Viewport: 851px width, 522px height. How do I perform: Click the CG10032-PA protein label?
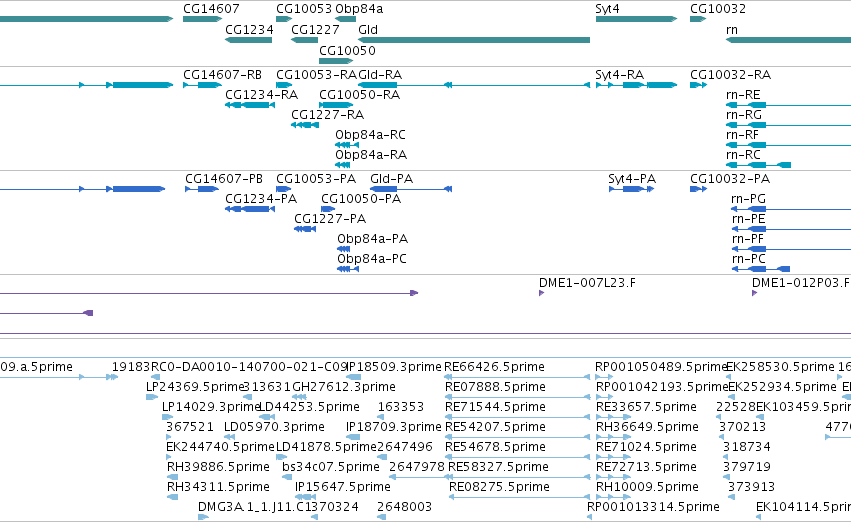coord(730,179)
